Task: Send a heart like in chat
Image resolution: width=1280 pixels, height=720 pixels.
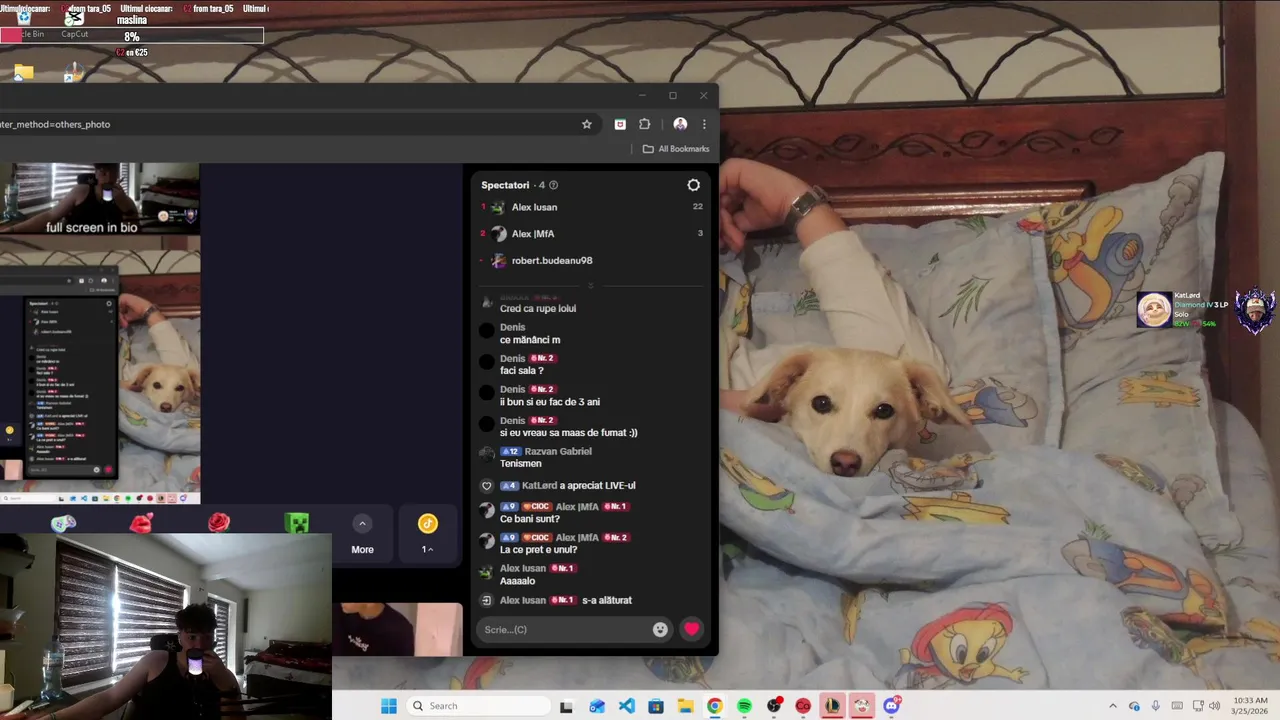Action: 691,629
